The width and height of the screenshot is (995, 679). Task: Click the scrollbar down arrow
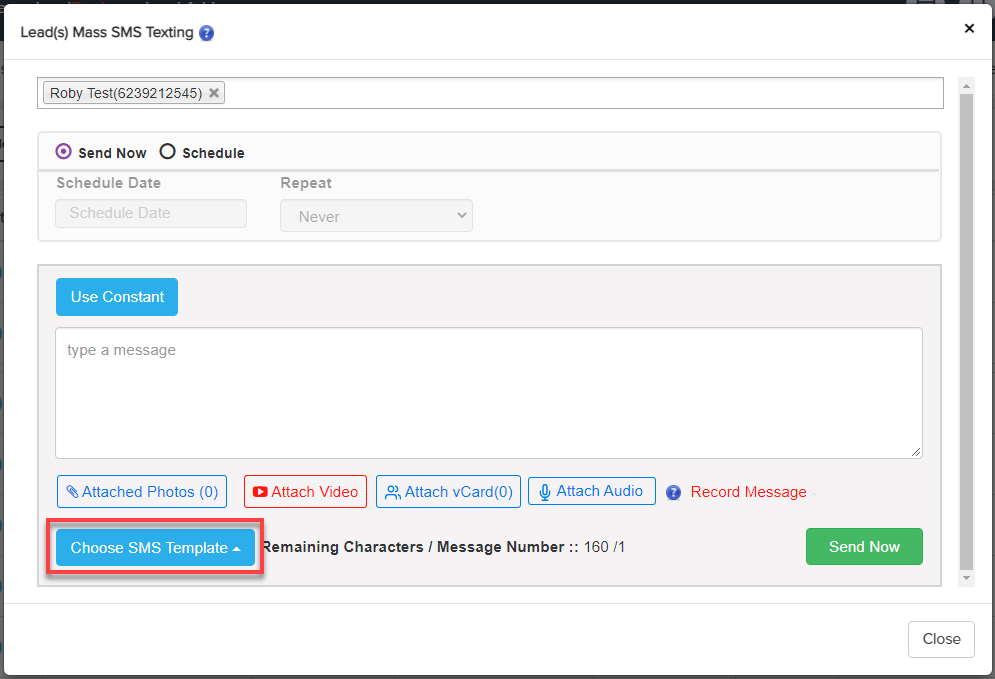(966, 578)
